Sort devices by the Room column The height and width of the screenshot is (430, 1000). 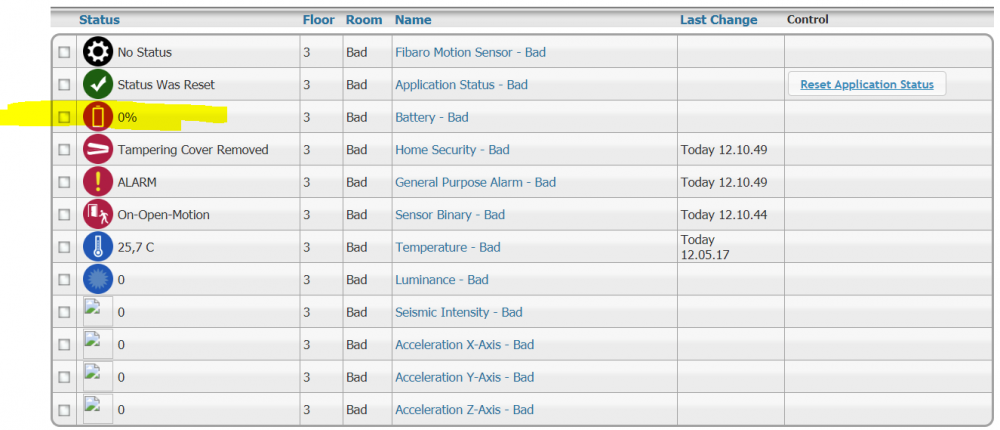pyautogui.click(x=364, y=20)
